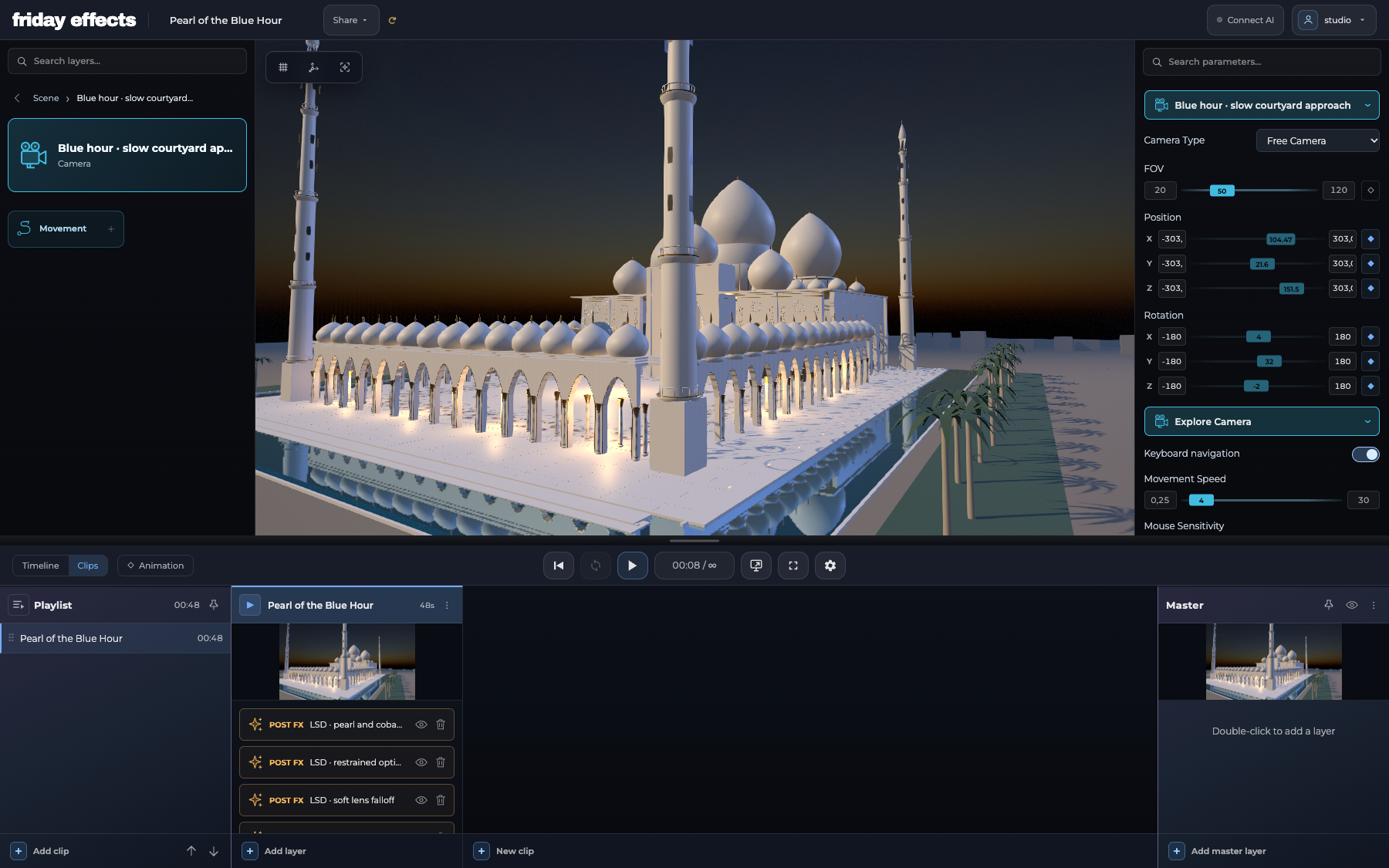Go back using the breadcrumb arrow

tap(17, 98)
